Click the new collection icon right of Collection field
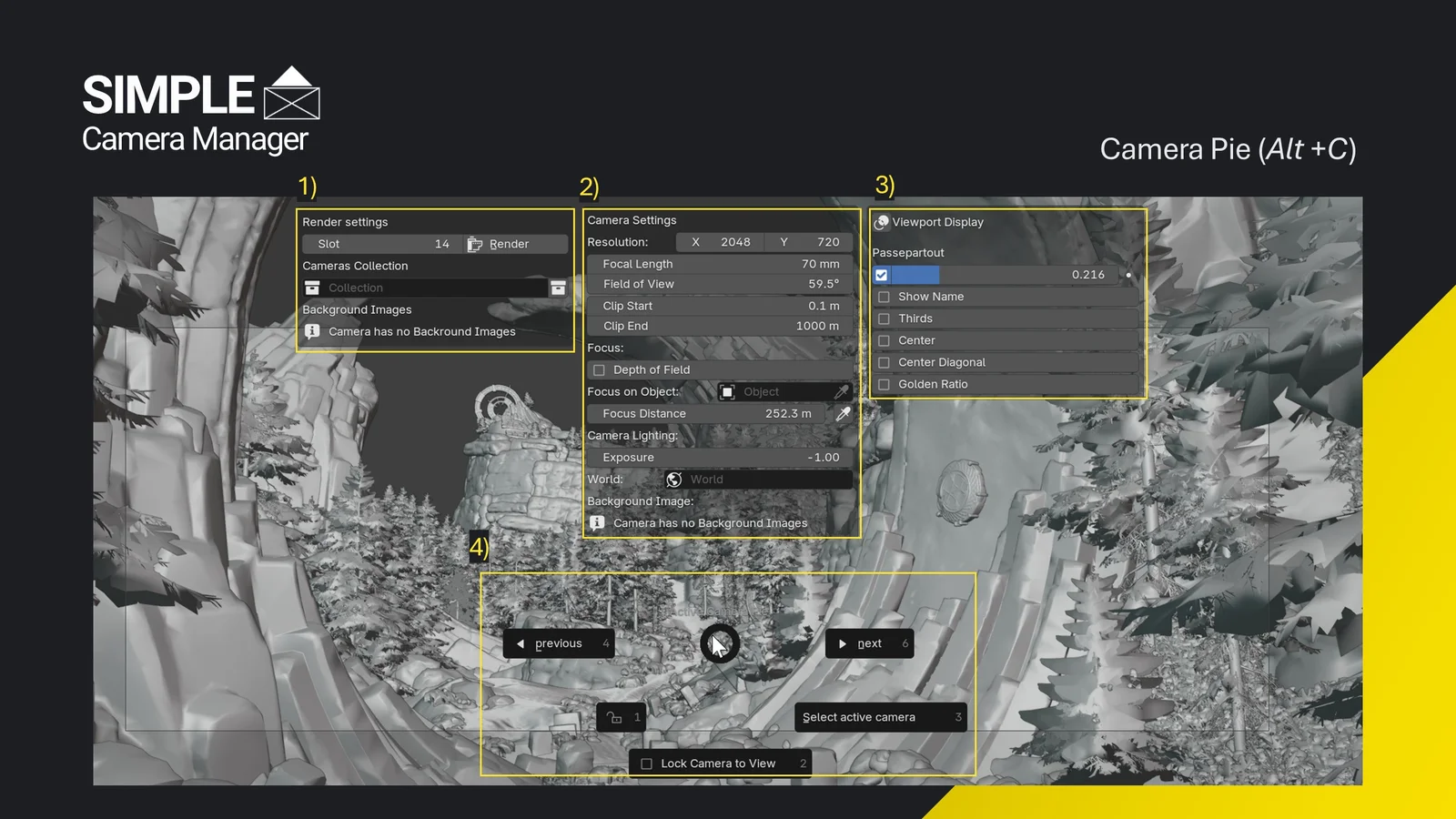Image resolution: width=1456 pixels, height=819 pixels. (x=558, y=287)
